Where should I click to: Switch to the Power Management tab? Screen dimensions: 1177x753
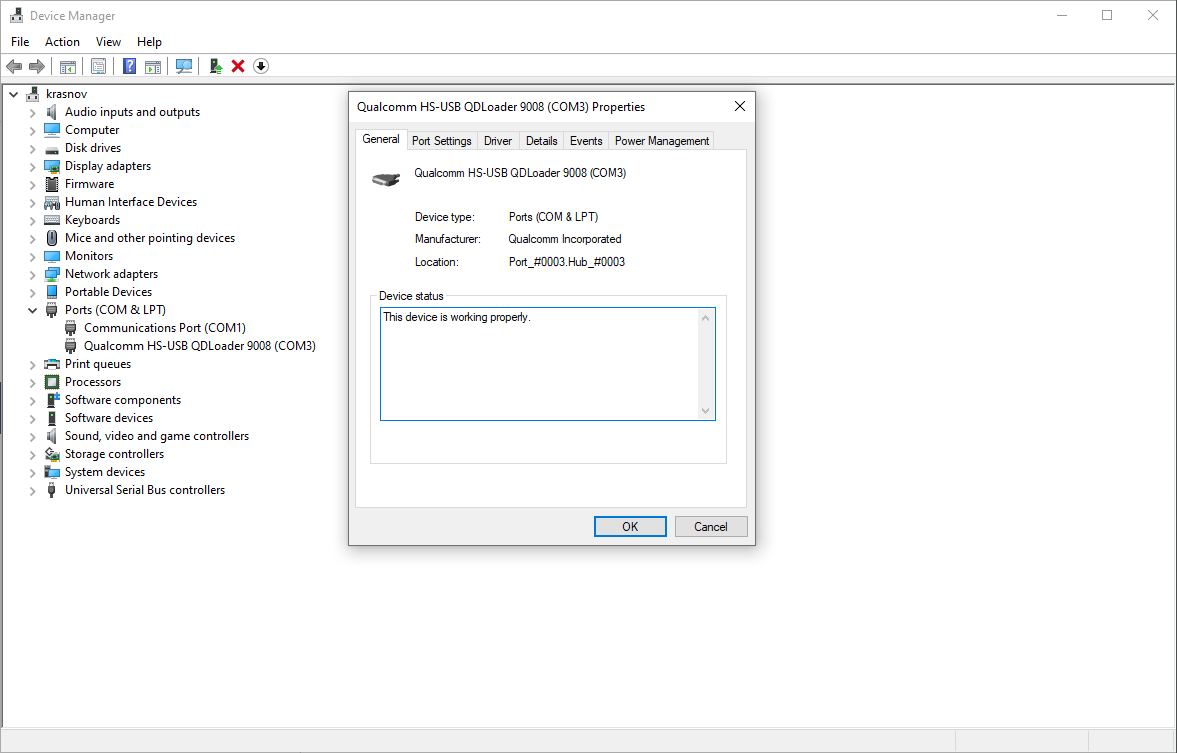pos(661,141)
